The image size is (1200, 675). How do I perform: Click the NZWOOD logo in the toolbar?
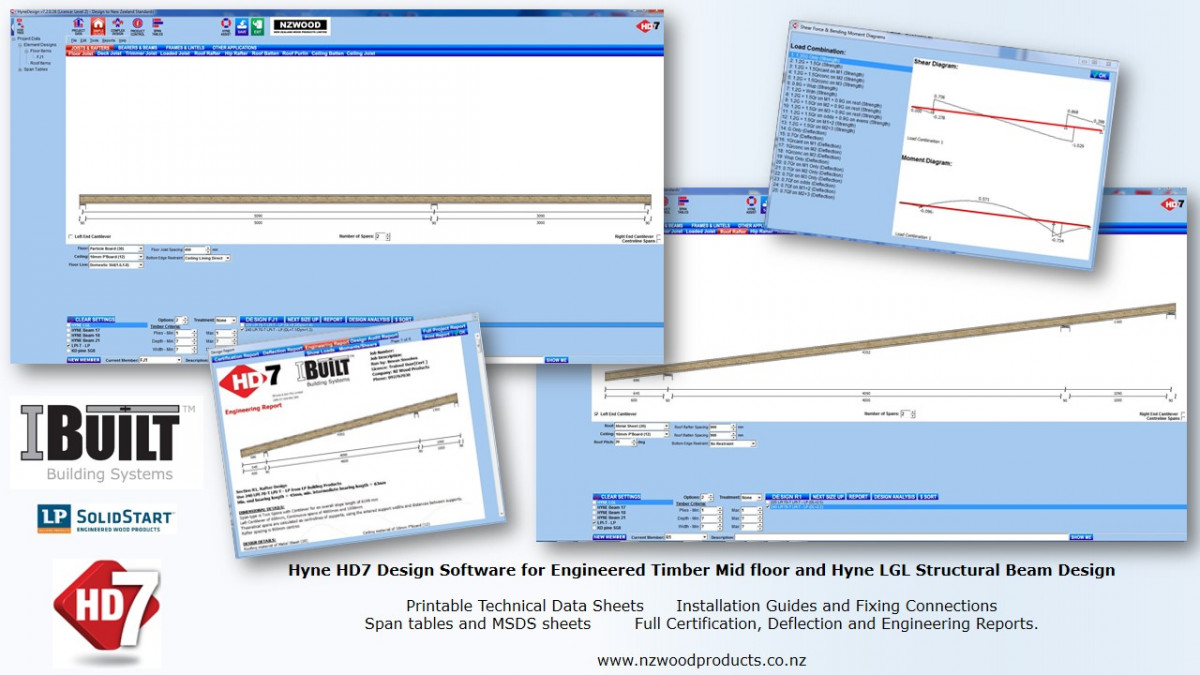(x=300, y=25)
